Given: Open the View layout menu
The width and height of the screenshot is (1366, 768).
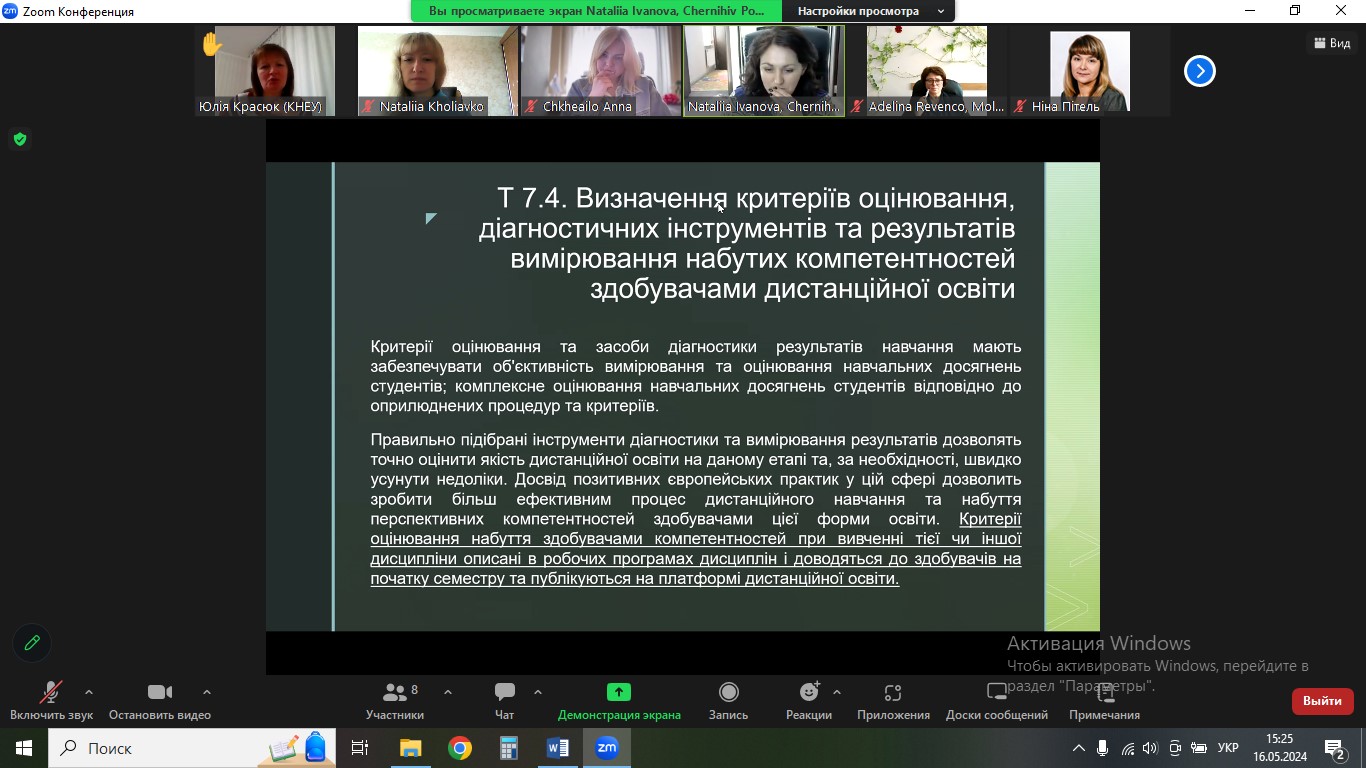Looking at the screenshot, I should click(1332, 43).
